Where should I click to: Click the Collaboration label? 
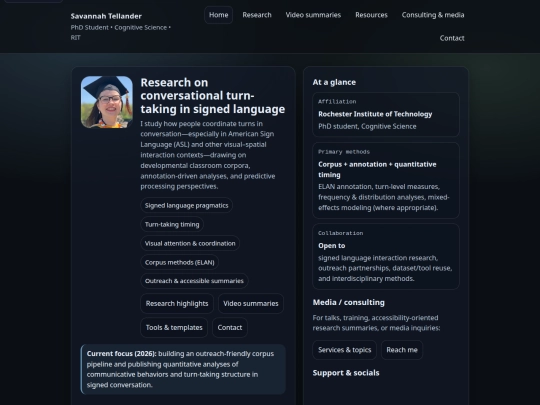(340, 233)
